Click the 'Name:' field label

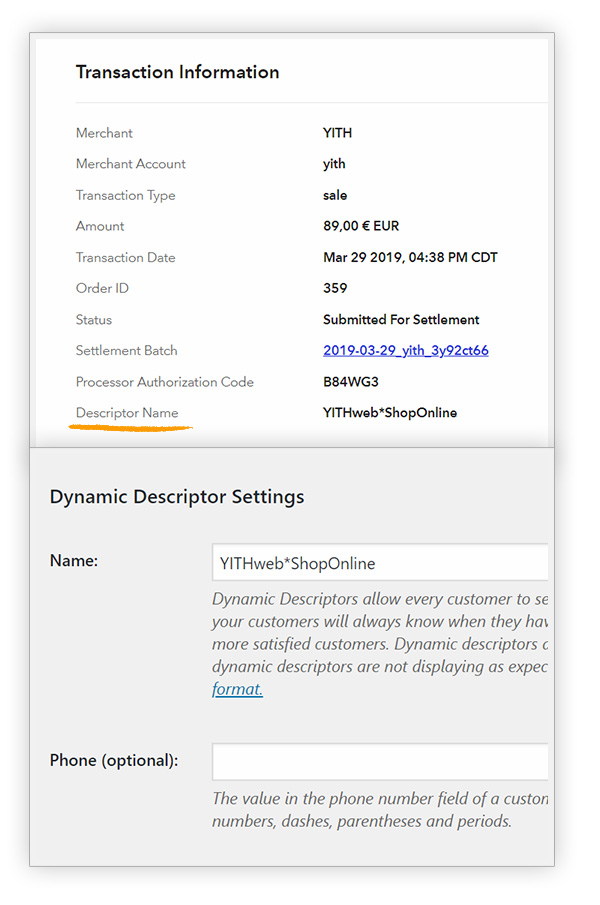pyautogui.click(x=74, y=561)
